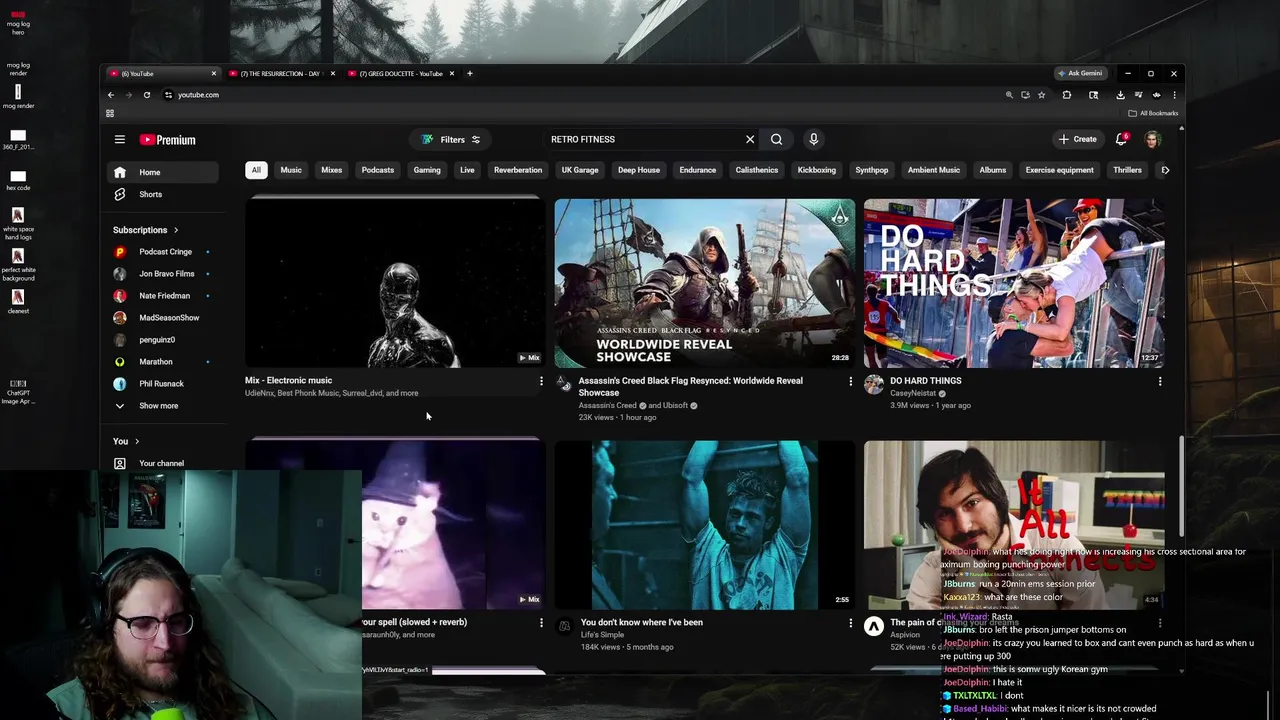Select the Calisthenics chip
The image size is (1280, 720).
pos(757,170)
